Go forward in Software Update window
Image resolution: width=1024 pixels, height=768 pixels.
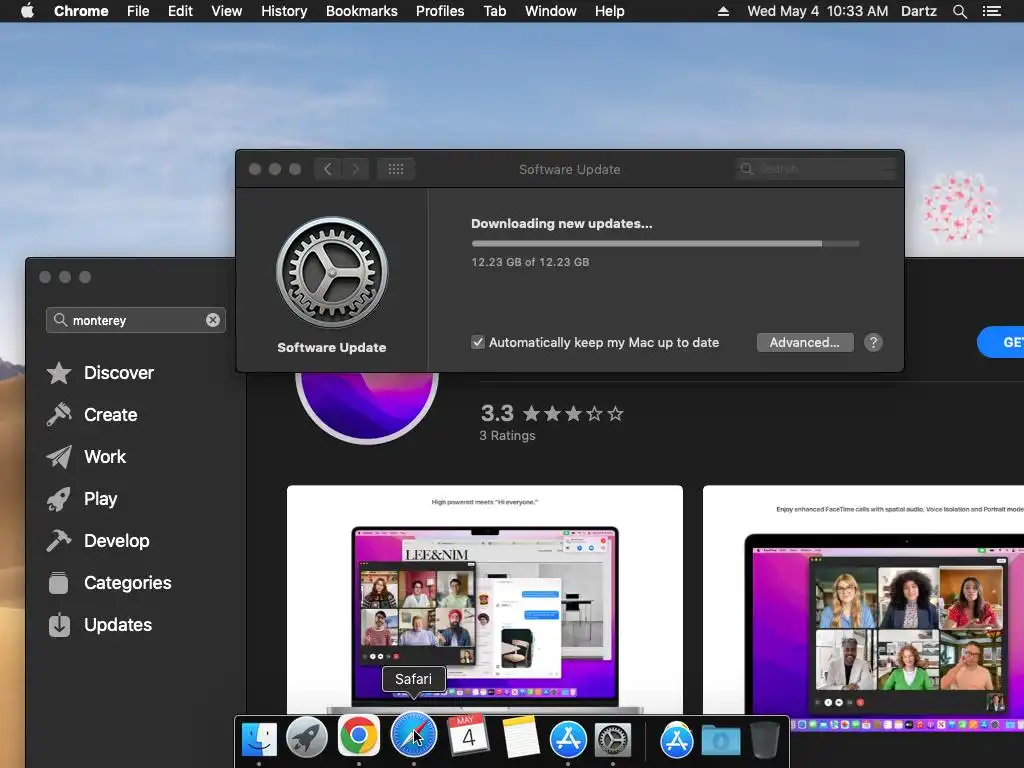[x=355, y=169]
